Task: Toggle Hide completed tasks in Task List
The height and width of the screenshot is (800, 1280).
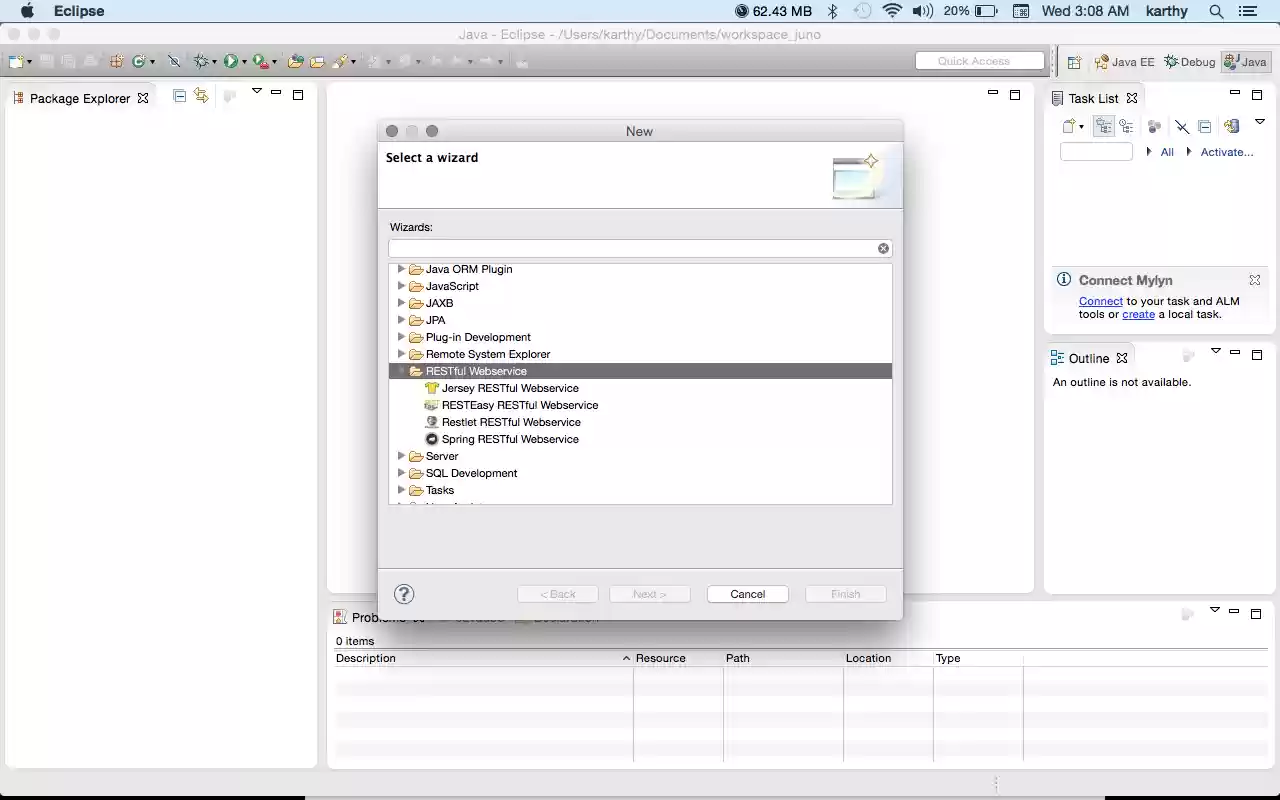Action: (x=1181, y=126)
